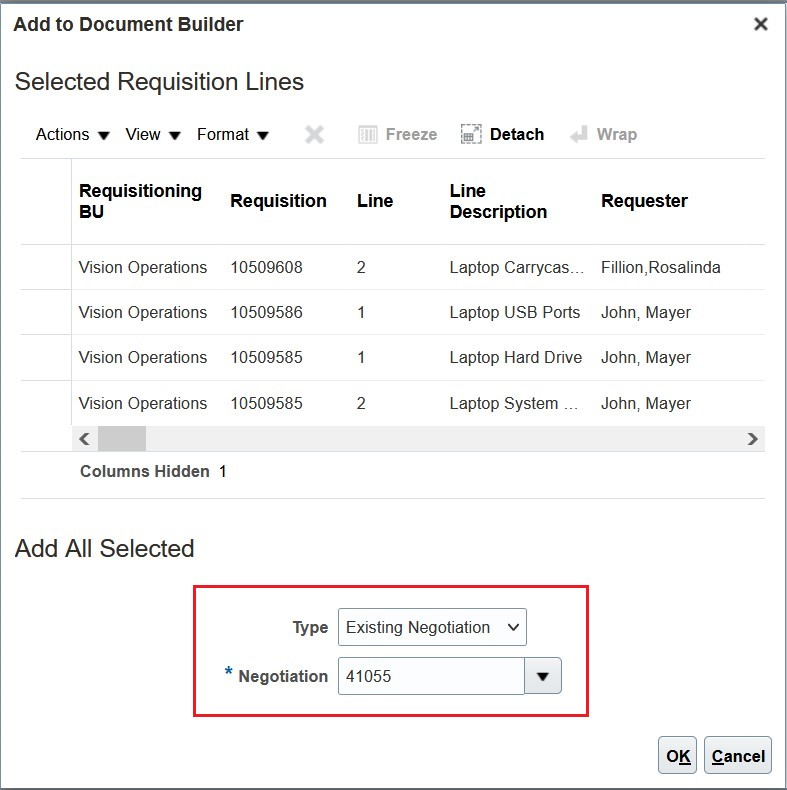Screen dimensions: 787x790
Task: Click the Wrap text icon
Action: point(579,135)
